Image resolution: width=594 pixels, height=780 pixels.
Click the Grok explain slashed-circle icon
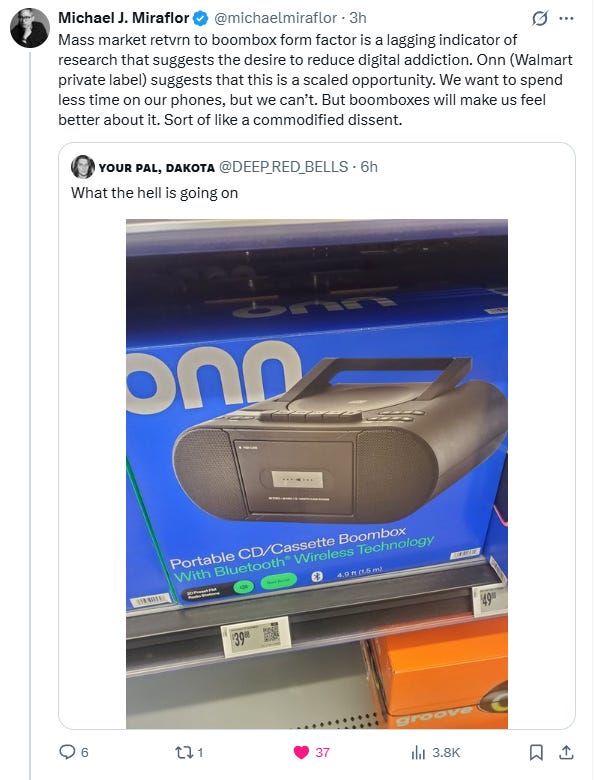point(539,18)
